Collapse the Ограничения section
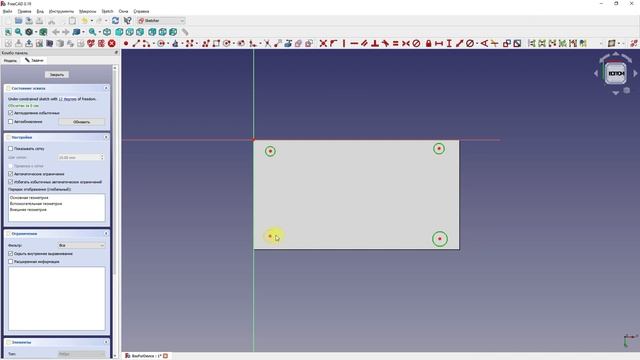Viewport: 640px width, 360px height. (106, 233)
